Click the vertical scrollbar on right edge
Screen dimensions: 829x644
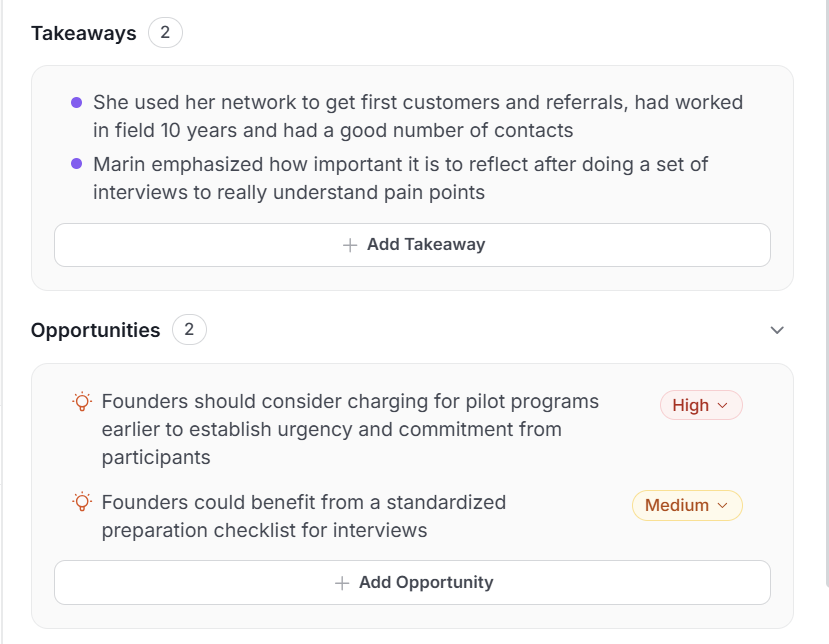(825, 300)
